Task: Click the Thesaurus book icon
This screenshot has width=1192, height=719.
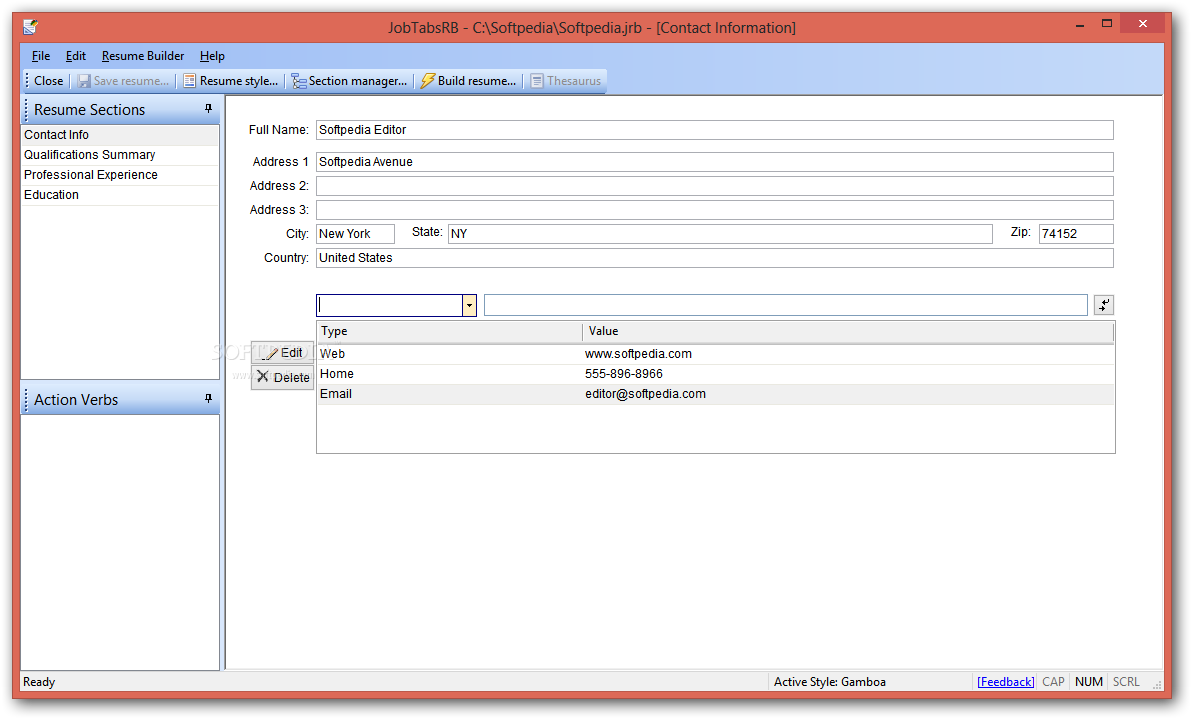Action: click(537, 81)
